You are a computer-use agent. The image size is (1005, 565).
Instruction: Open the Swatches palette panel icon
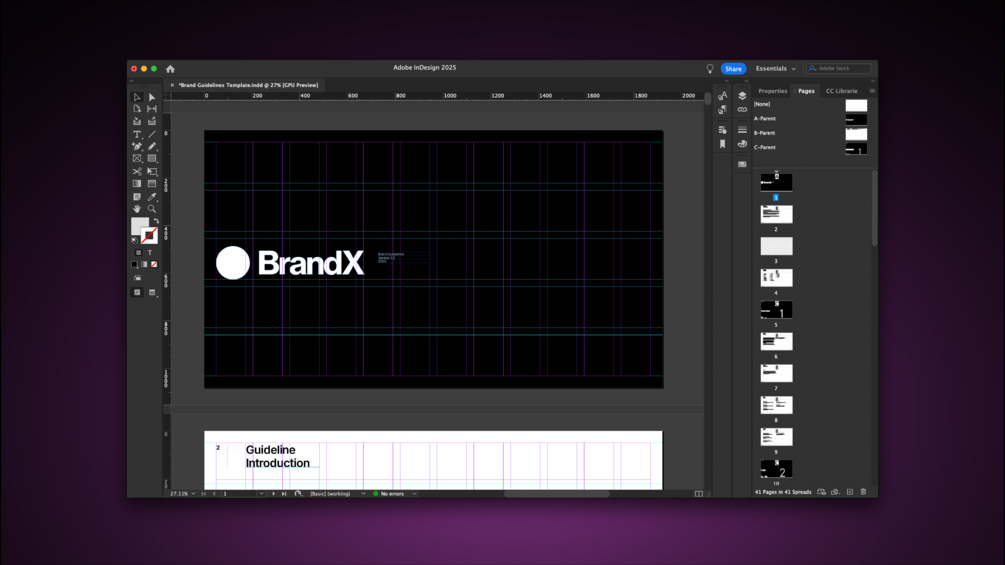point(742,144)
